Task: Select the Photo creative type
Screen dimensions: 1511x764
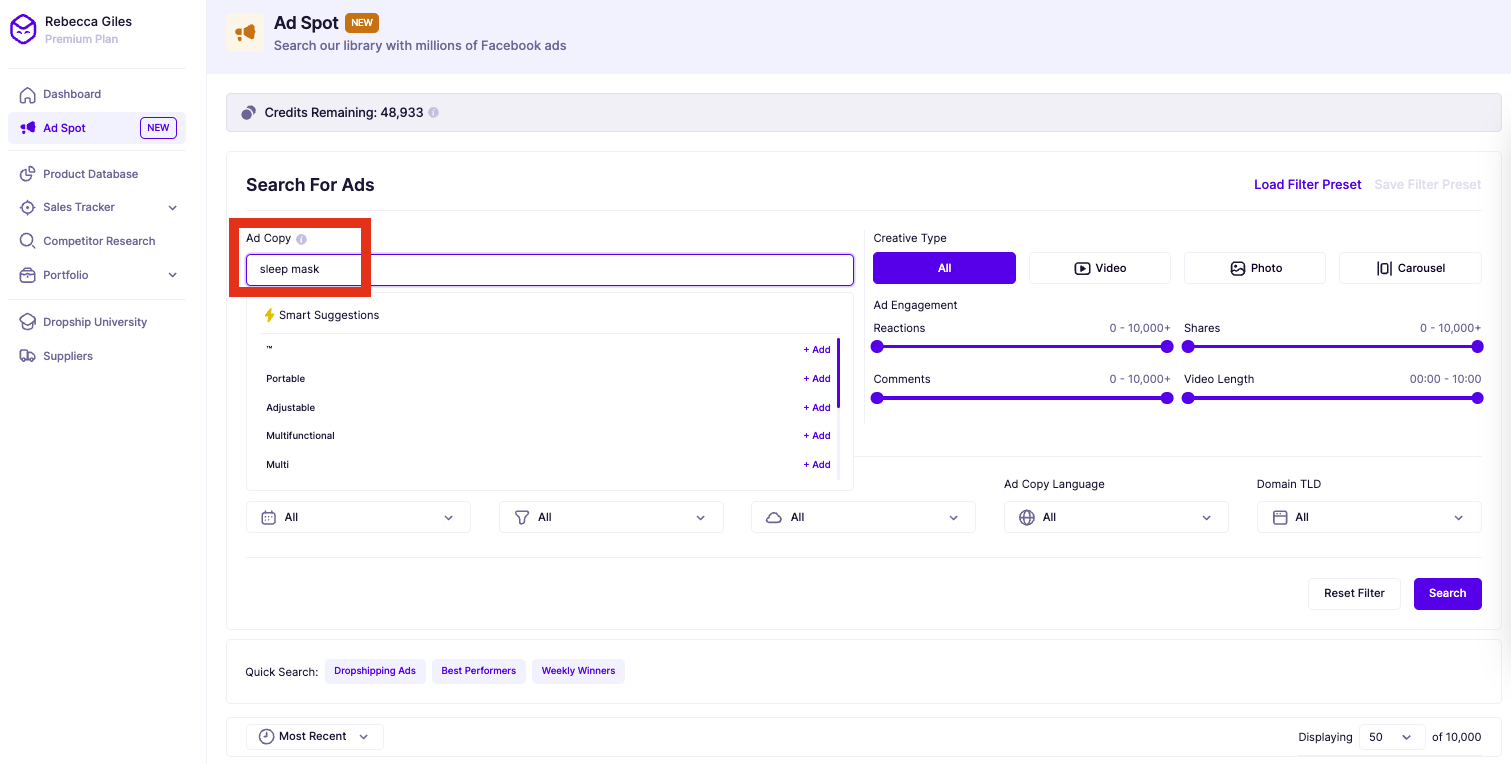Action: [x=1254, y=267]
